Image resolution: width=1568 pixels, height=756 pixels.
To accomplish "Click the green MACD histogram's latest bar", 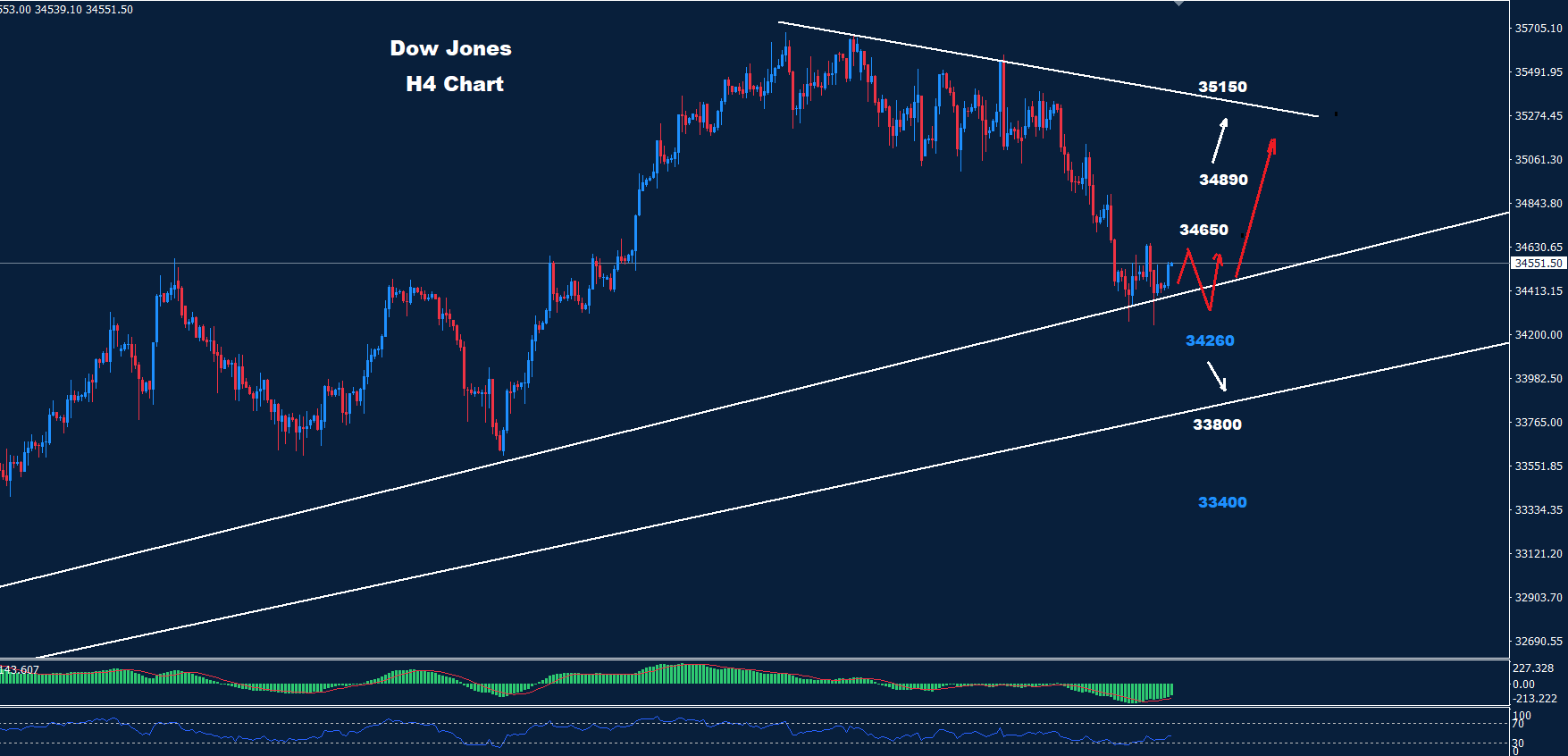I will [1170, 690].
